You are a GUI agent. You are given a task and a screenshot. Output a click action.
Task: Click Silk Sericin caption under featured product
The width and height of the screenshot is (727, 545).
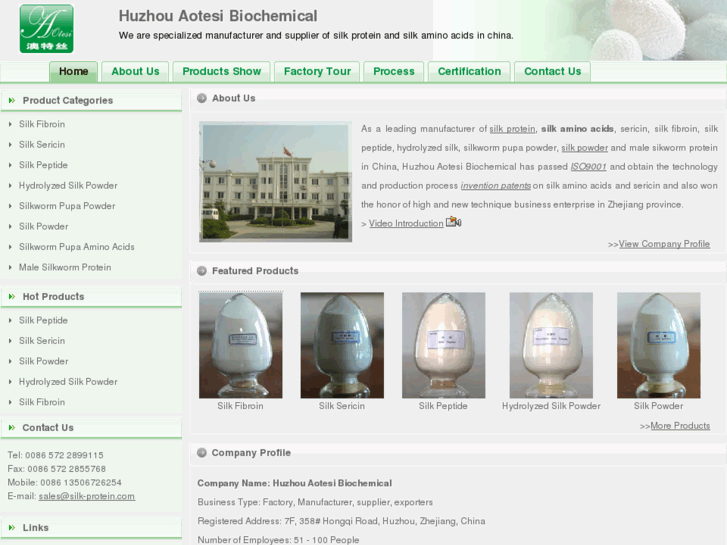[x=342, y=406]
